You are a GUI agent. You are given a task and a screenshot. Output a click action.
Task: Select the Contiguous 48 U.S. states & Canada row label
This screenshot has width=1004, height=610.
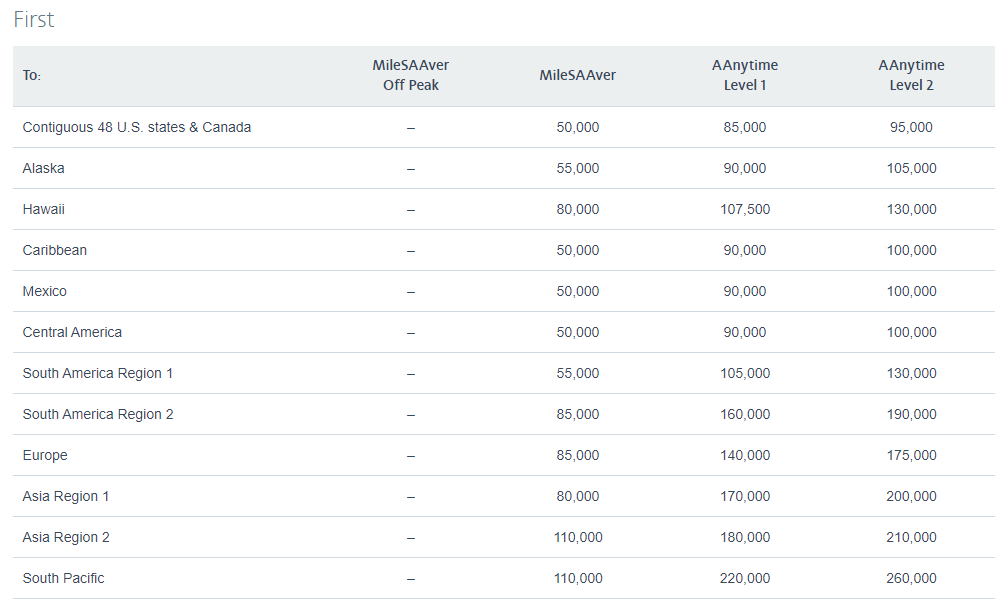(x=137, y=127)
